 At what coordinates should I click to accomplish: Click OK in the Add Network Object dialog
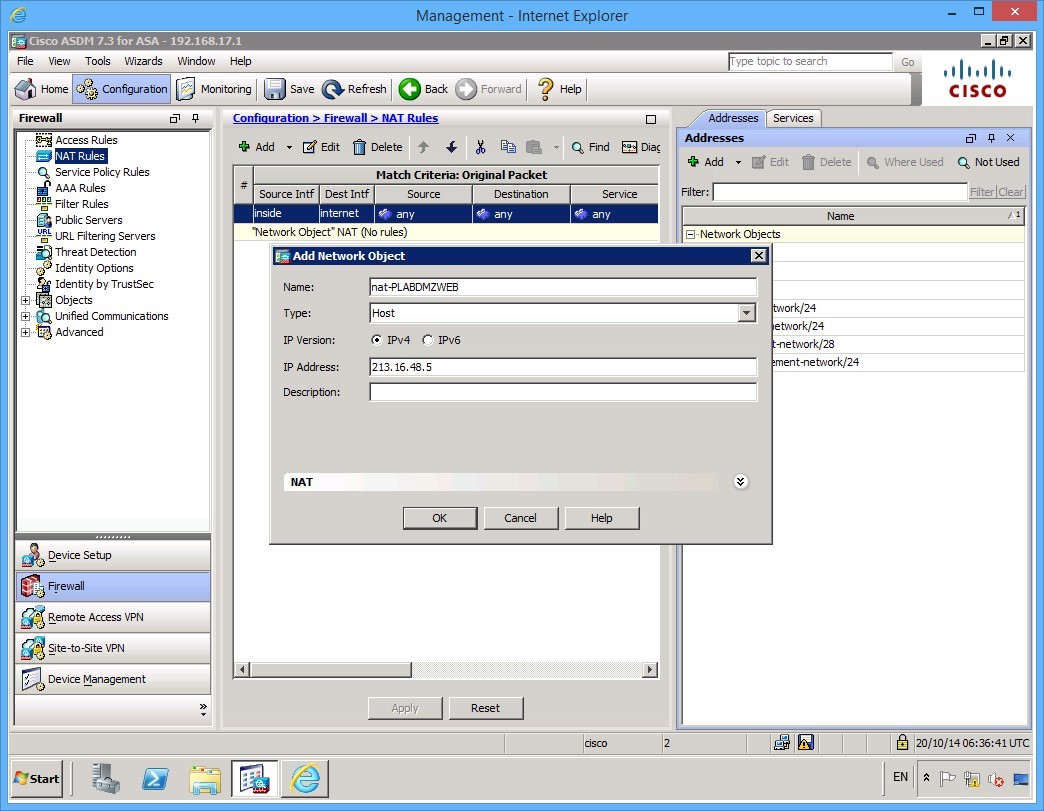439,518
